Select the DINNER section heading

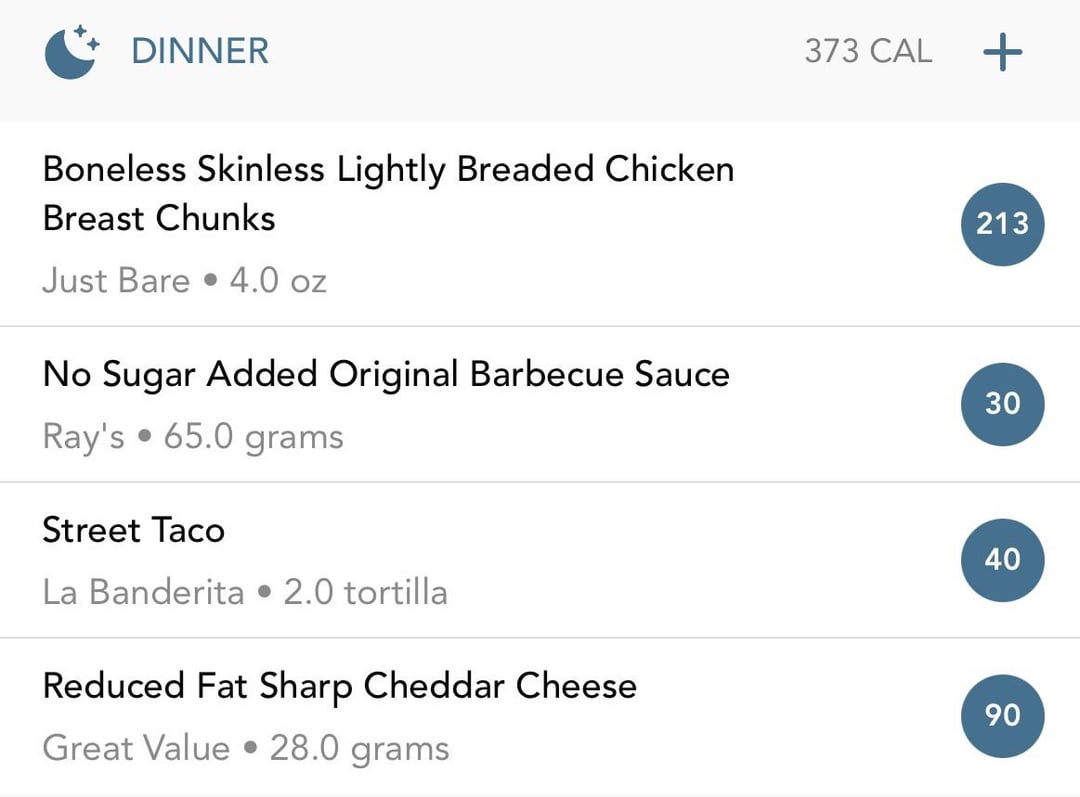(x=200, y=52)
